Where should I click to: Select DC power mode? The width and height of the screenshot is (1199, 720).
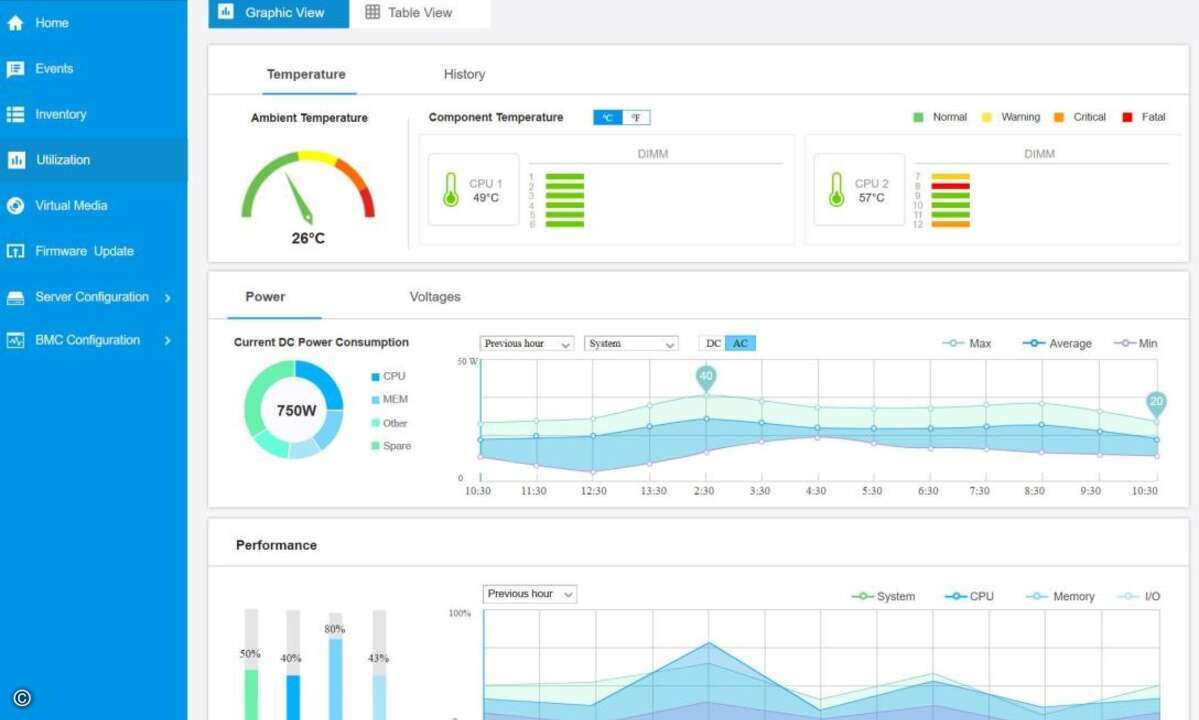pyautogui.click(x=713, y=343)
